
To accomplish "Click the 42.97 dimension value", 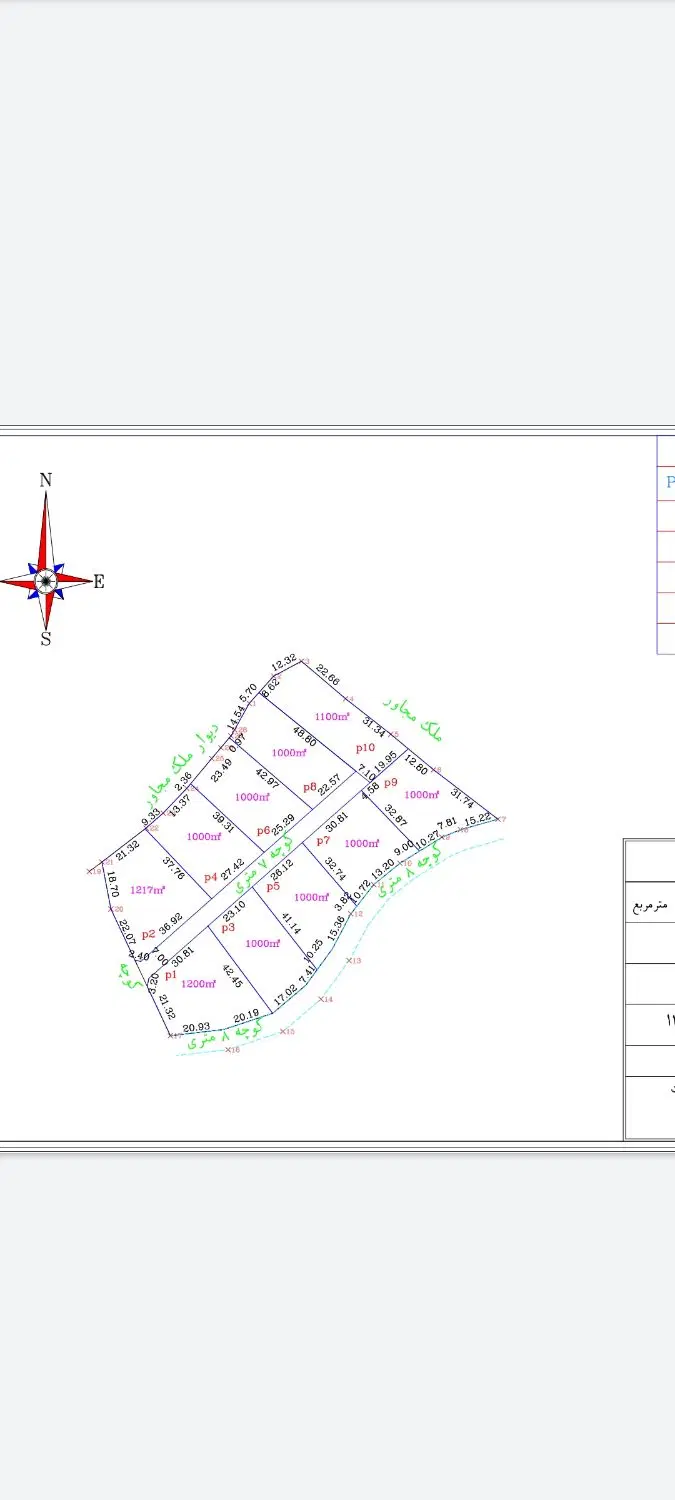I will [268, 780].
